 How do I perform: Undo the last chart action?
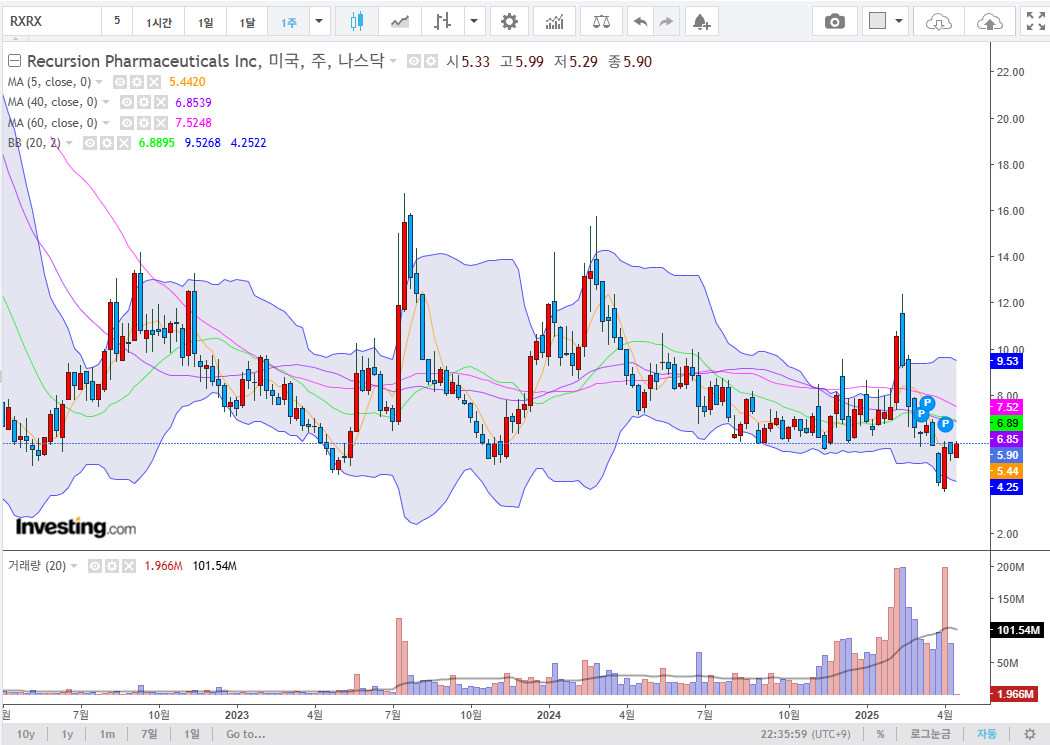coord(641,22)
